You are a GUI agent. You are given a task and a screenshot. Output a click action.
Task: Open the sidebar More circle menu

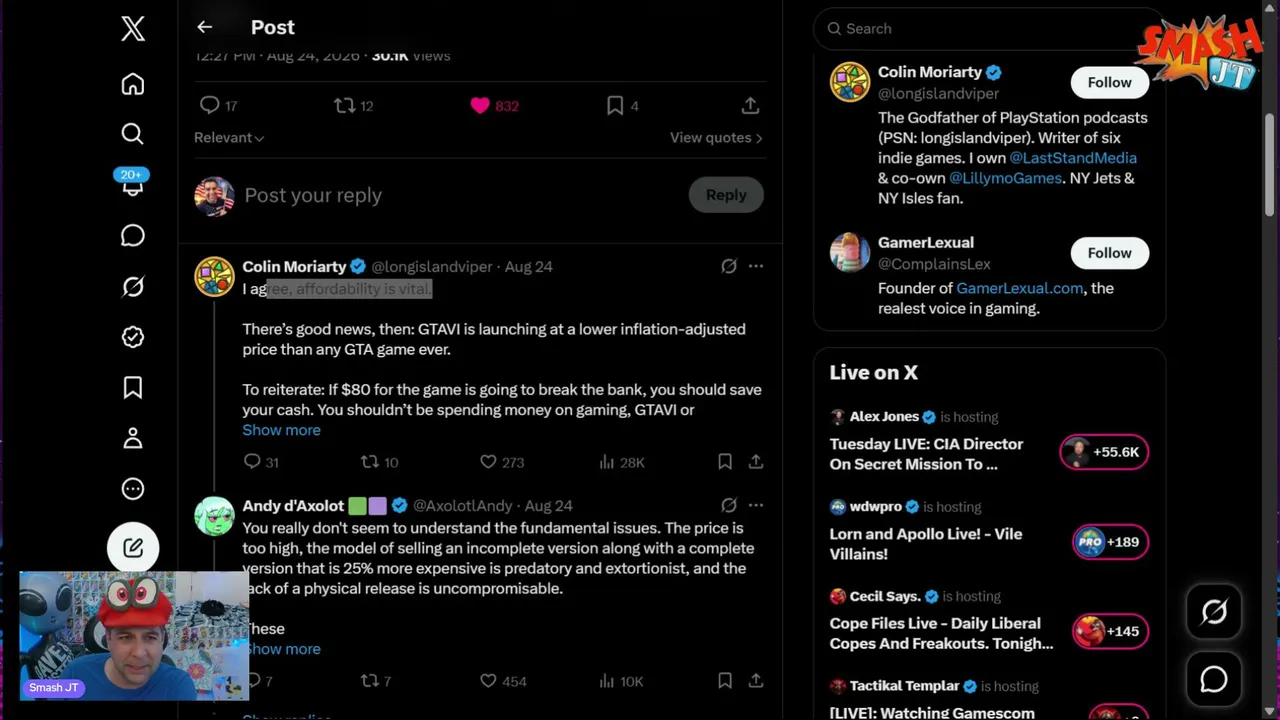133,489
